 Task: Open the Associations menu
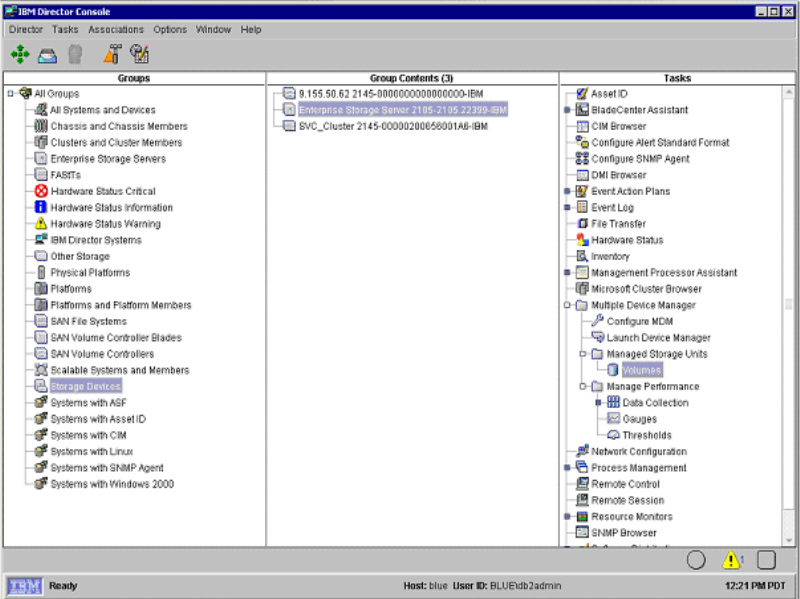(x=116, y=30)
